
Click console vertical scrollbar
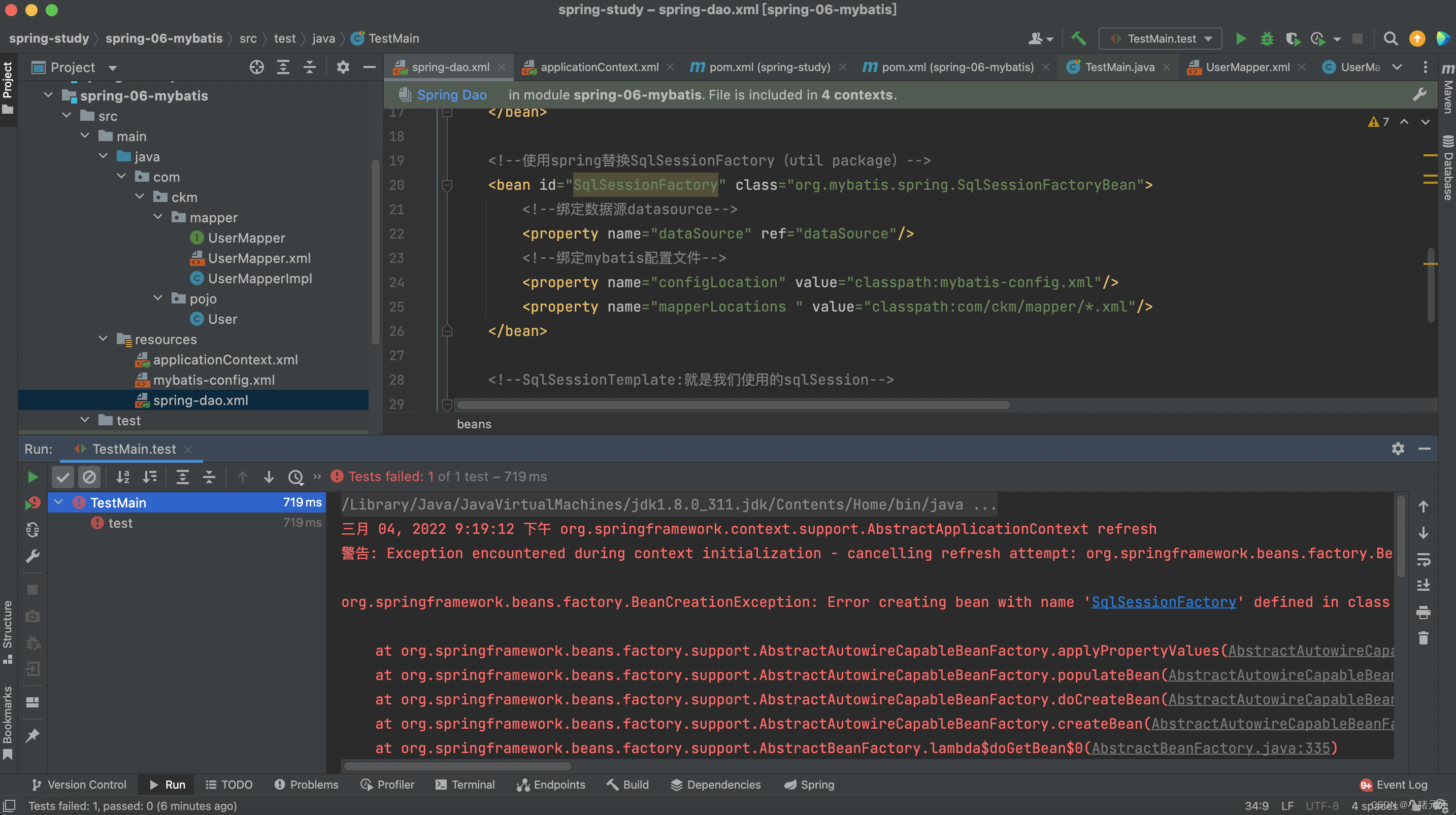point(1401,536)
